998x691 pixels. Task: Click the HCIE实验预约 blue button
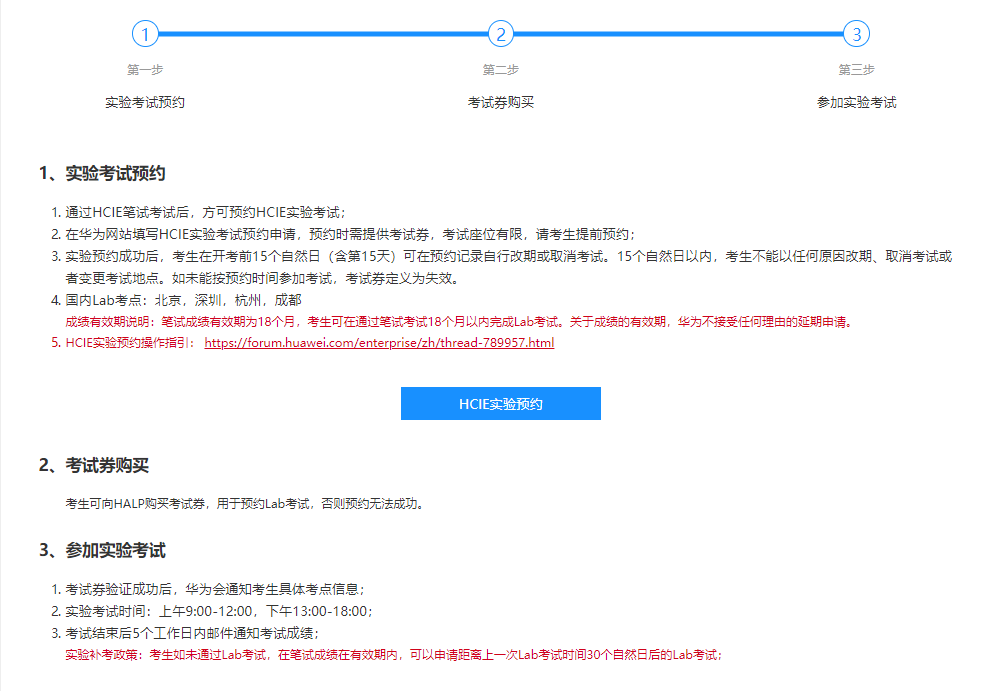(501, 403)
